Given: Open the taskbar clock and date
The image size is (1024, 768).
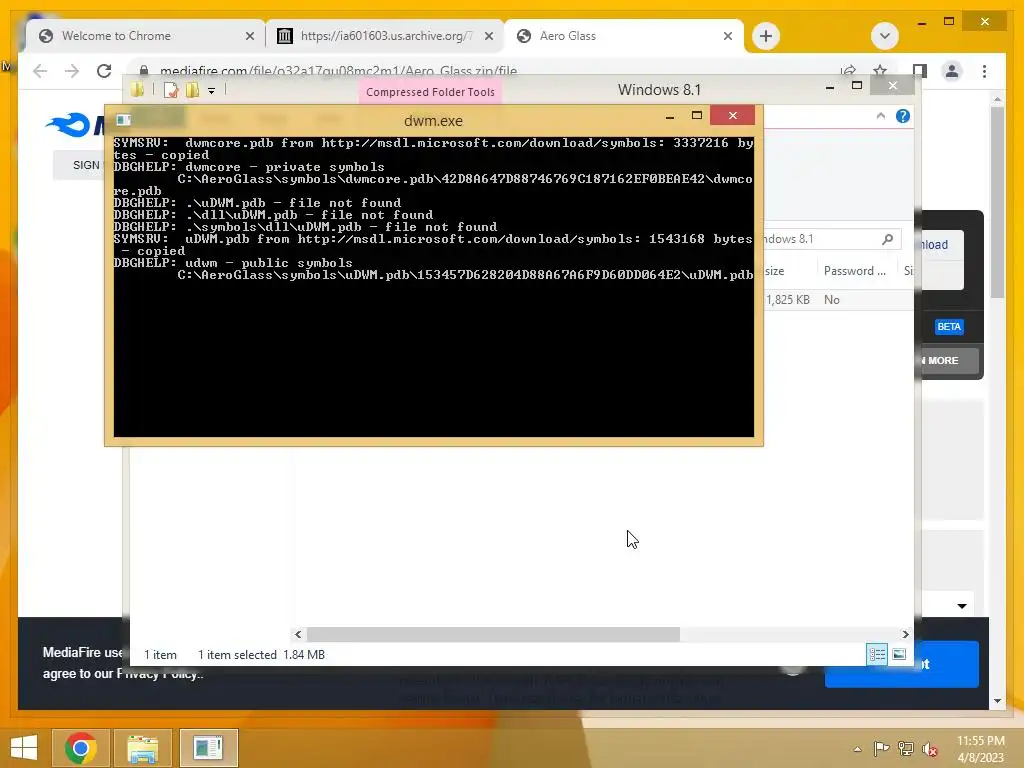Looking at the screenshot, I should [x=980, y=749].
